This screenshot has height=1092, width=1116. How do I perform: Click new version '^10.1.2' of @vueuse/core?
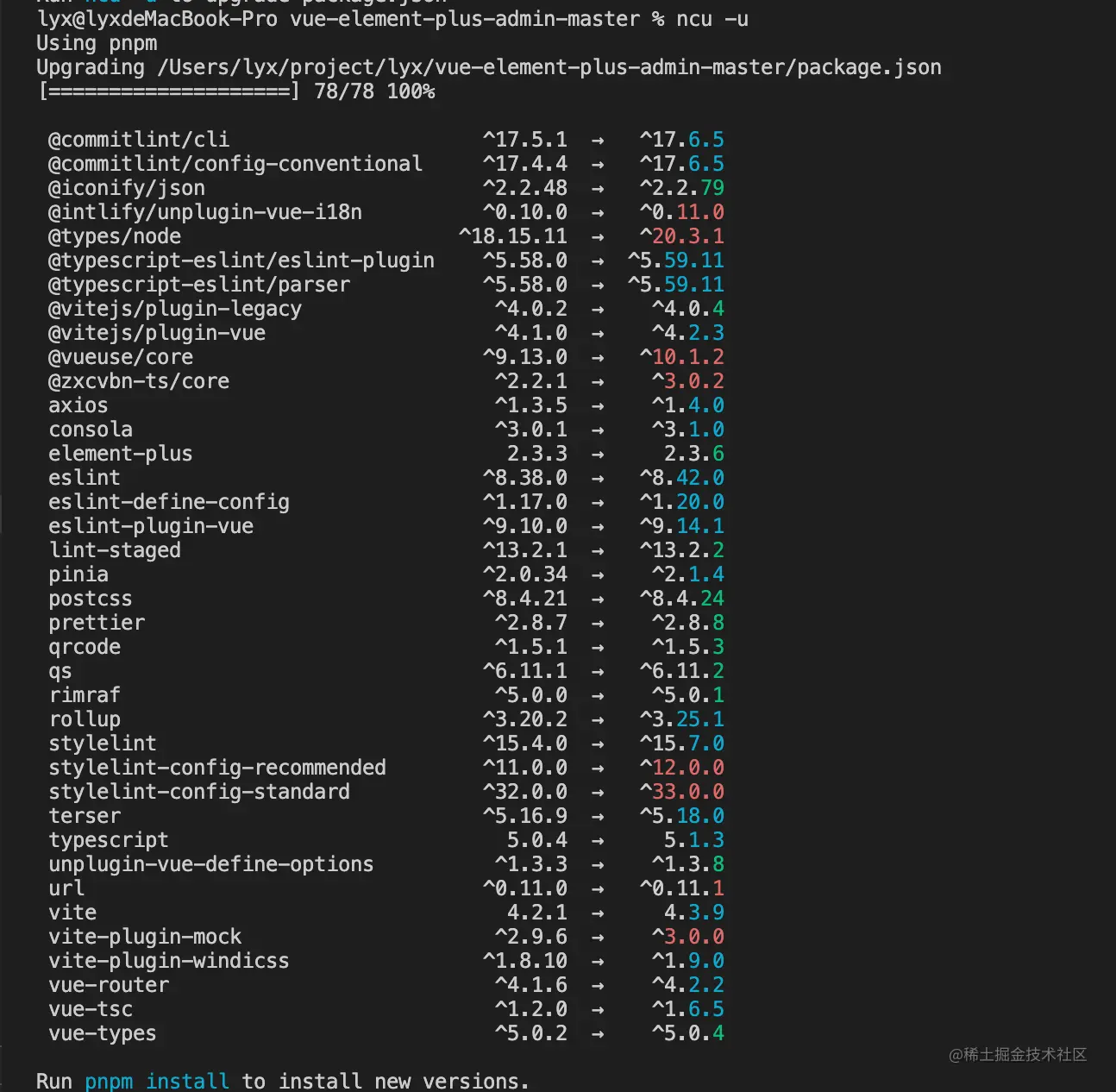click(x=682, y=357)
